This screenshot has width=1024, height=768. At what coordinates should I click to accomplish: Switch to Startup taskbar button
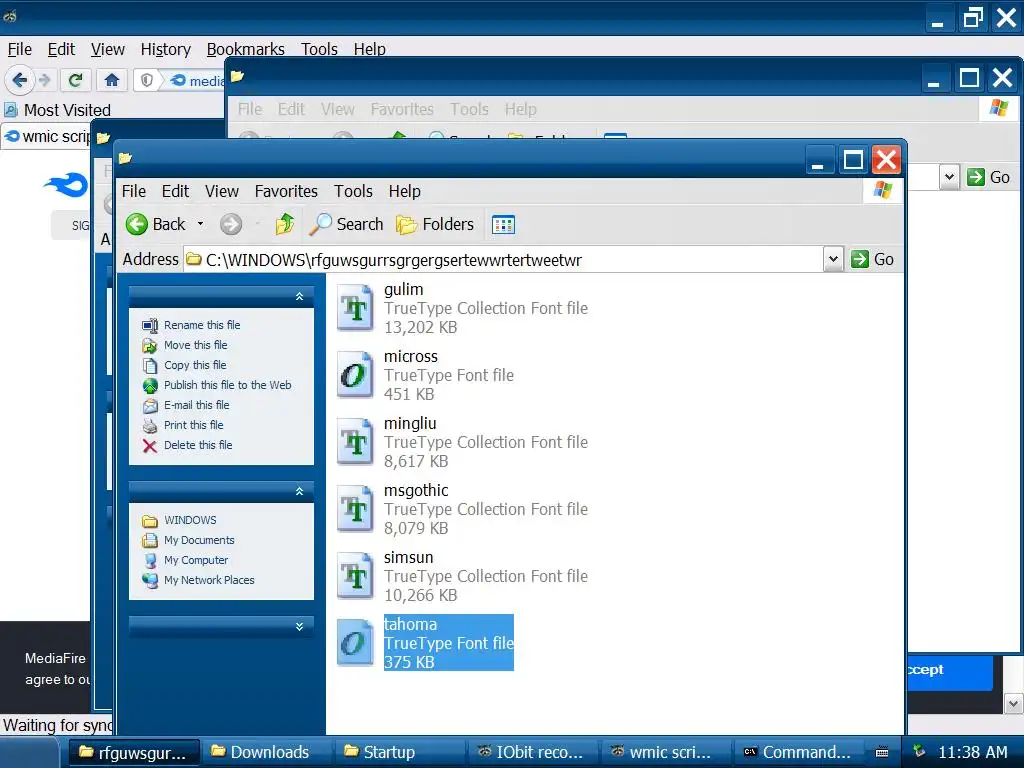pyautogui.click(x=399, y=752)
